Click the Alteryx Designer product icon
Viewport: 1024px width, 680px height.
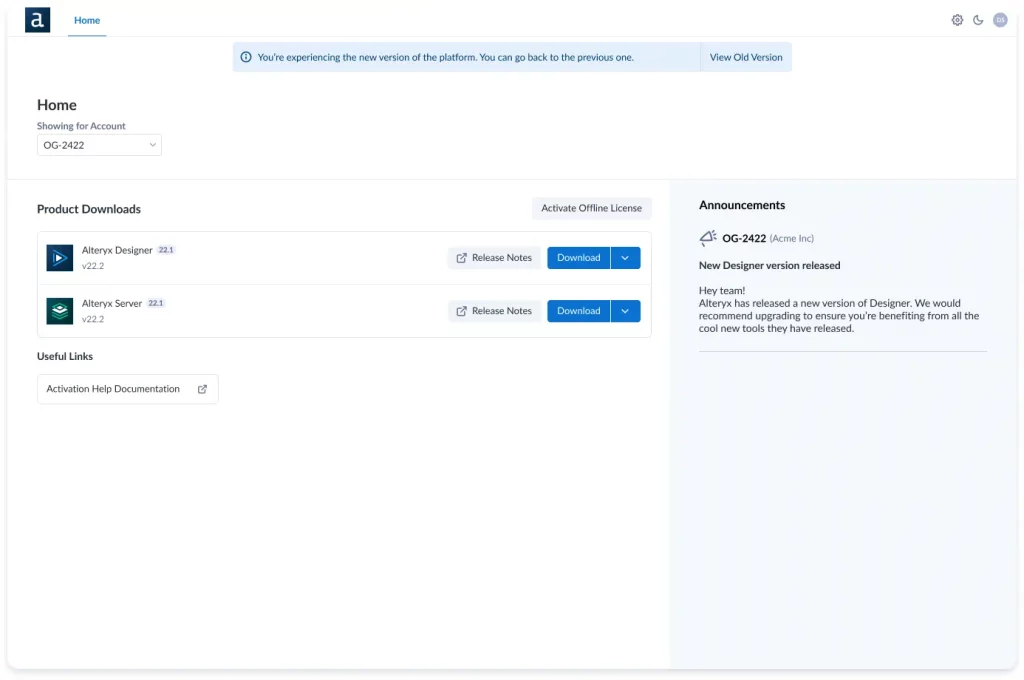59,257
